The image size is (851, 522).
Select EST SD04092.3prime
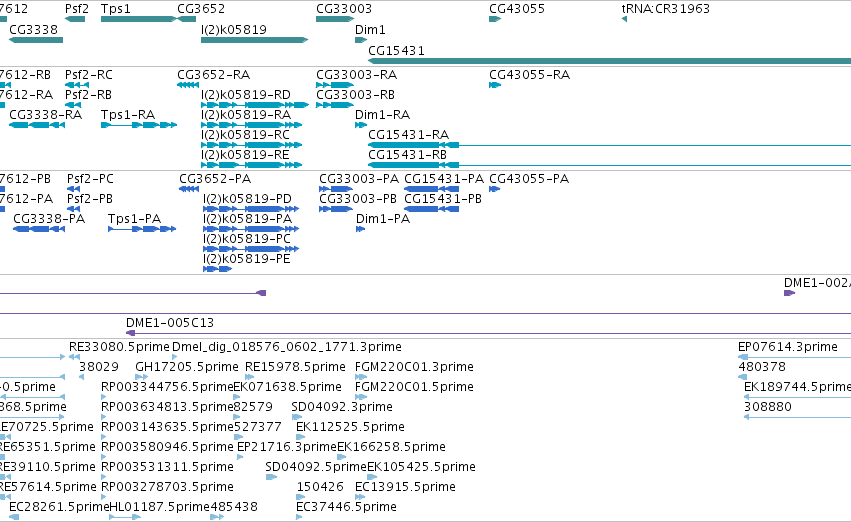(x=342, y=407)
